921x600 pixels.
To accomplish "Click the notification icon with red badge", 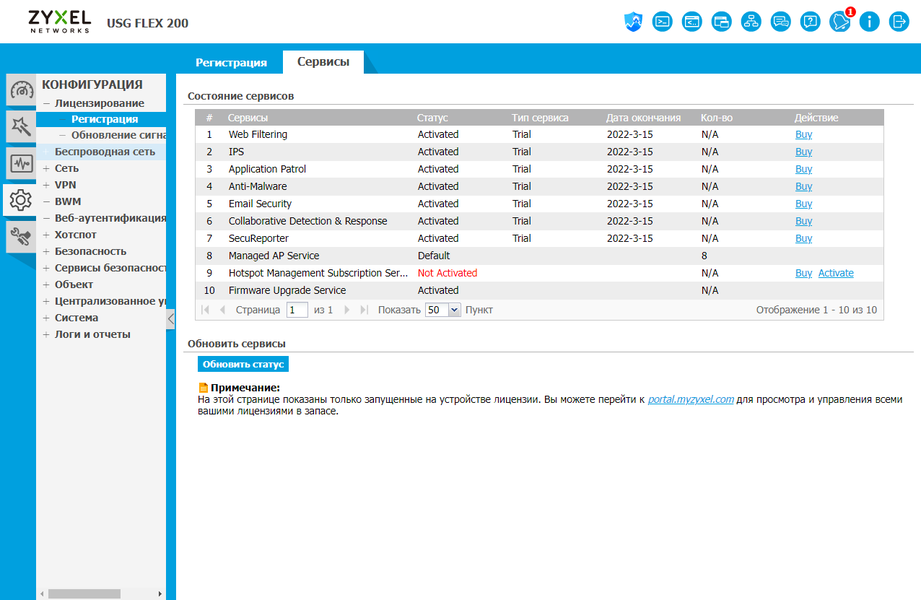I will point(841,21).
